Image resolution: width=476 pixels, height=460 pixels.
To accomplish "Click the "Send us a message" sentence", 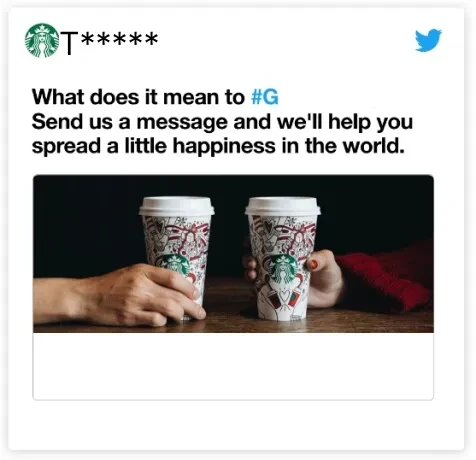I will click(x=222, y=122).
